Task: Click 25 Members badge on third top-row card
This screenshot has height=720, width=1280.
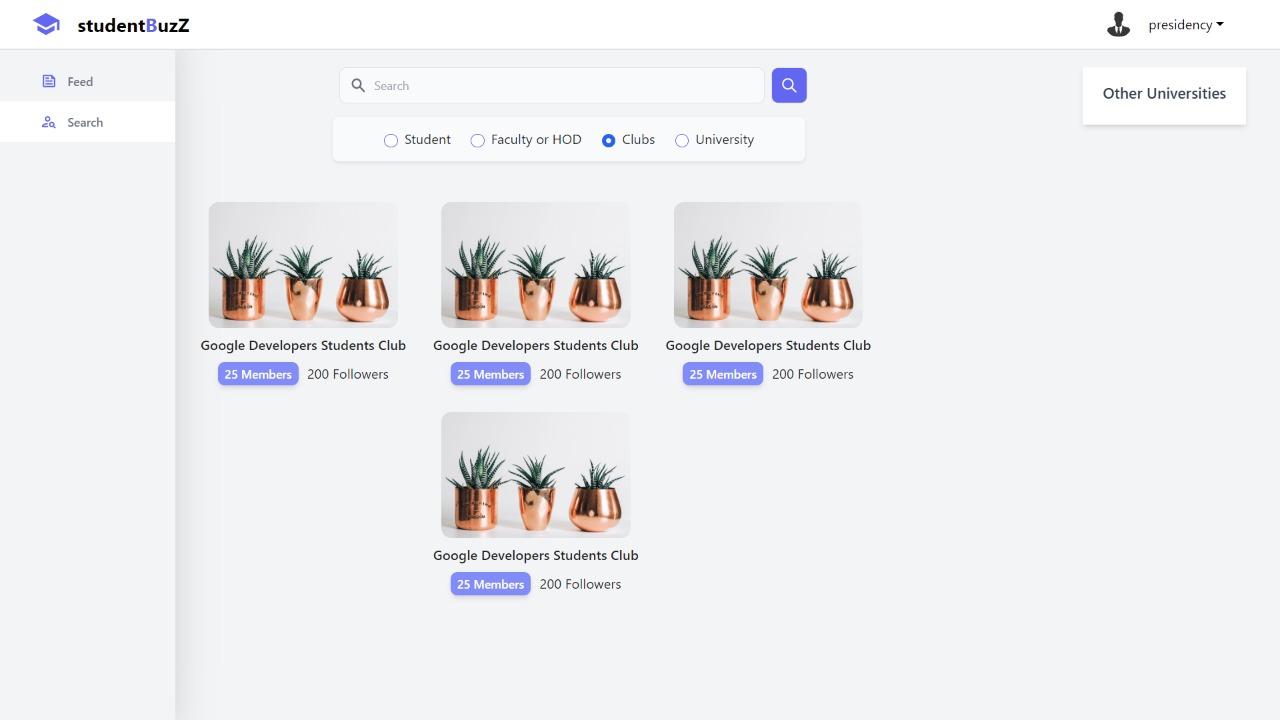Action: point(723,374)
